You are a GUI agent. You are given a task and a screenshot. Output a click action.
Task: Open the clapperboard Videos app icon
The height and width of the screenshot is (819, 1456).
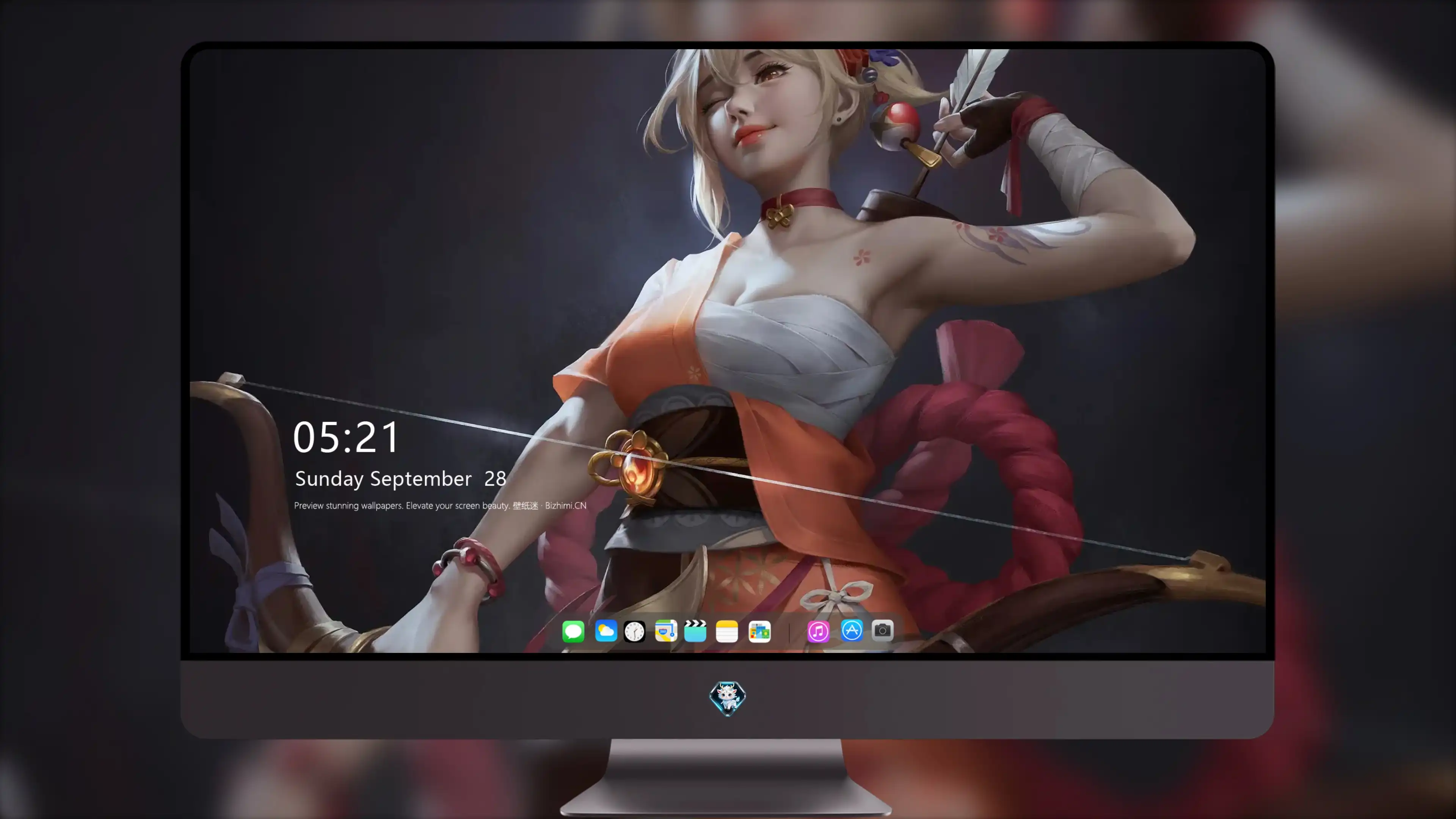[695, 631]
